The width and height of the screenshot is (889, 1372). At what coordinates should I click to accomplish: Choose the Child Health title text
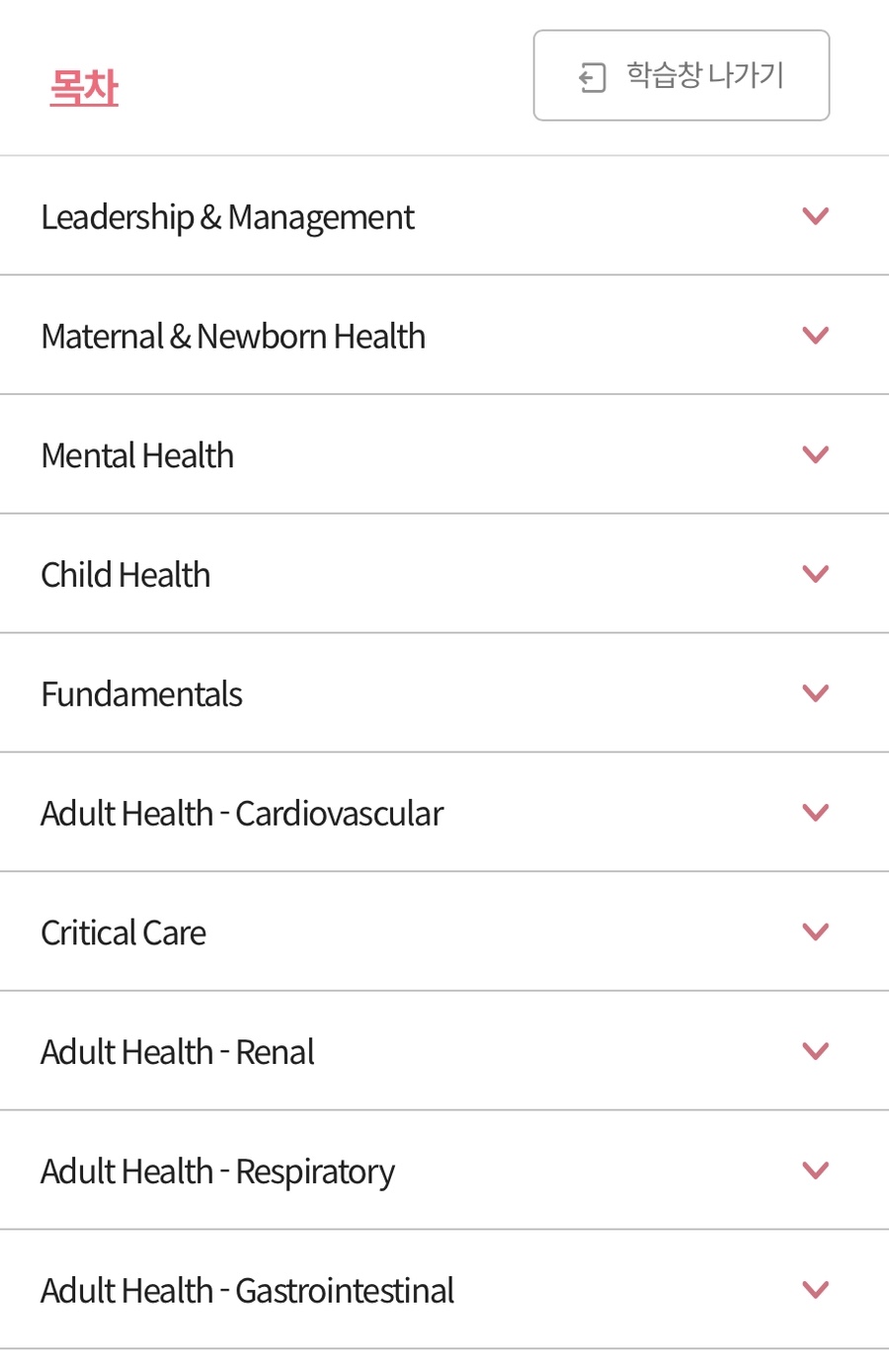(x=125, y=575)
